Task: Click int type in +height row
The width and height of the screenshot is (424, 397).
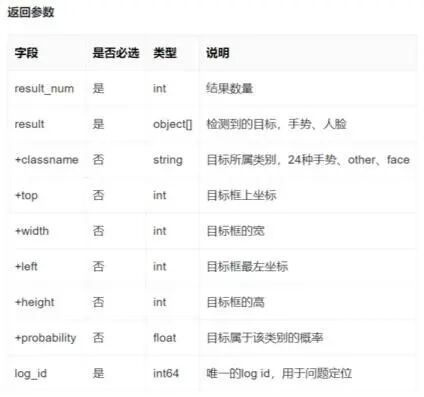Action: tap(159, 302)
